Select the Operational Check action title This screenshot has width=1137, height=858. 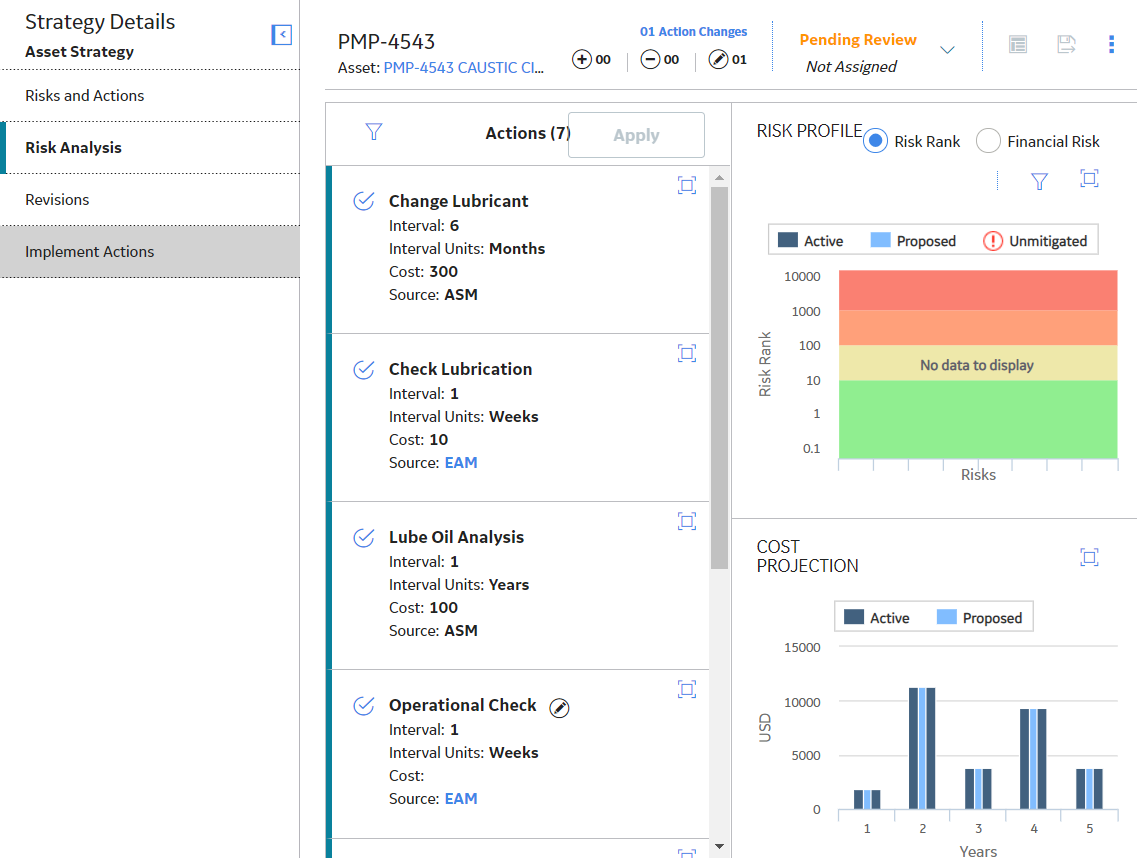click(x=463, y=706)
